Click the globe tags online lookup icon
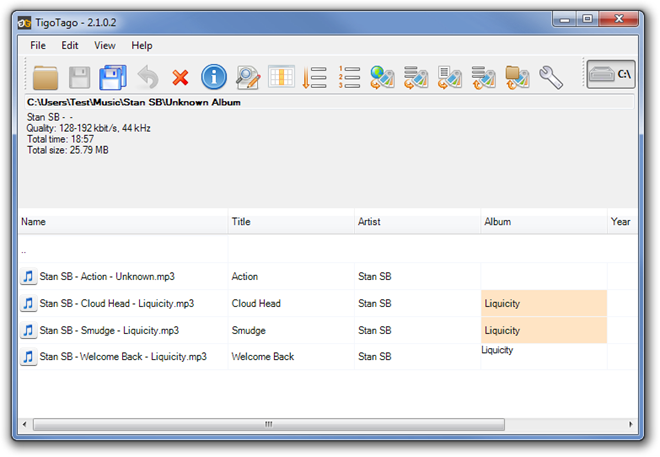The image size is (660, 457). click(x=382, y=77)
